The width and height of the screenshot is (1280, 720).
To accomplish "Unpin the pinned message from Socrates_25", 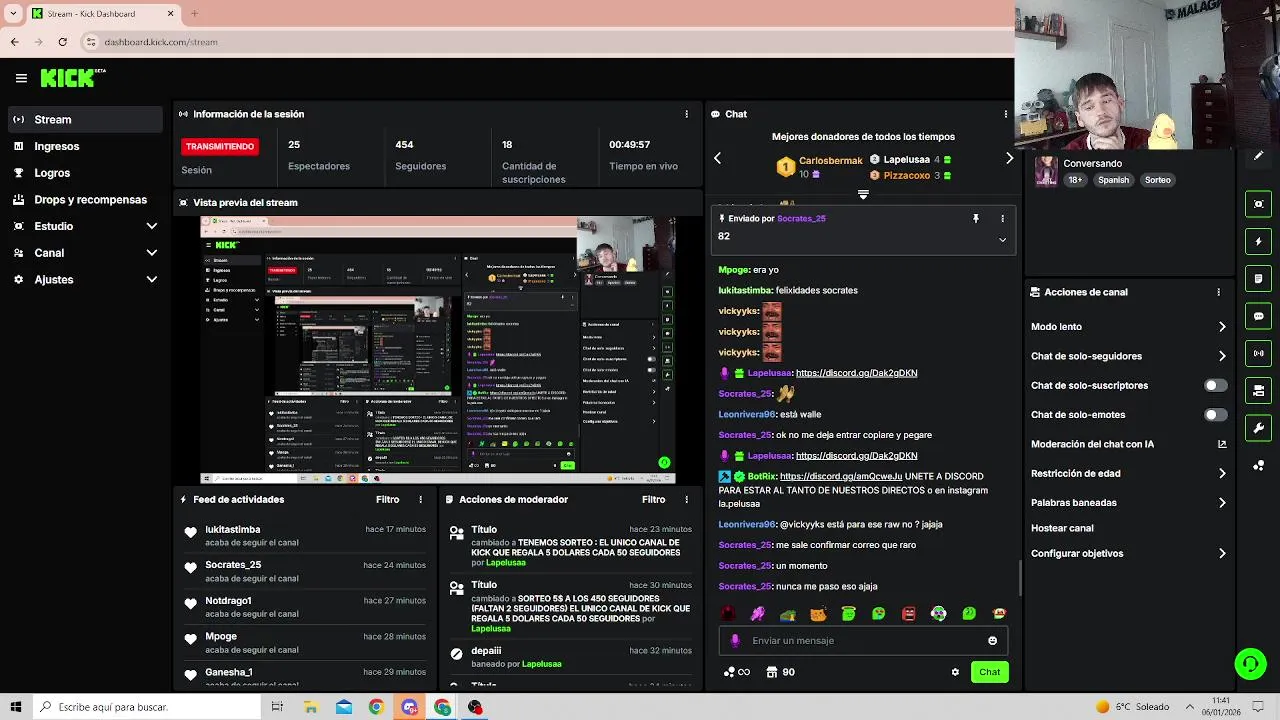I will pos(976,218).
